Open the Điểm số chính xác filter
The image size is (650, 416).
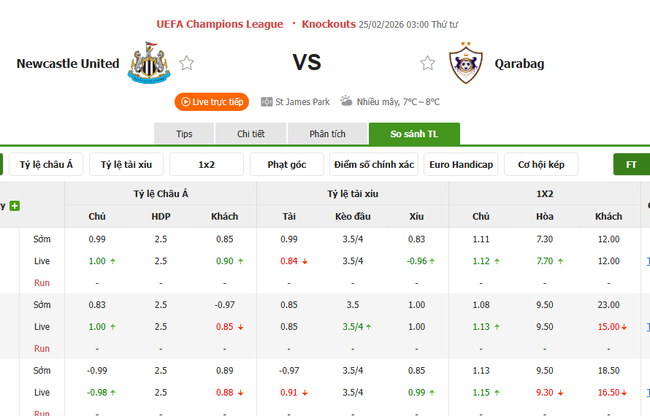pos(374,164)
